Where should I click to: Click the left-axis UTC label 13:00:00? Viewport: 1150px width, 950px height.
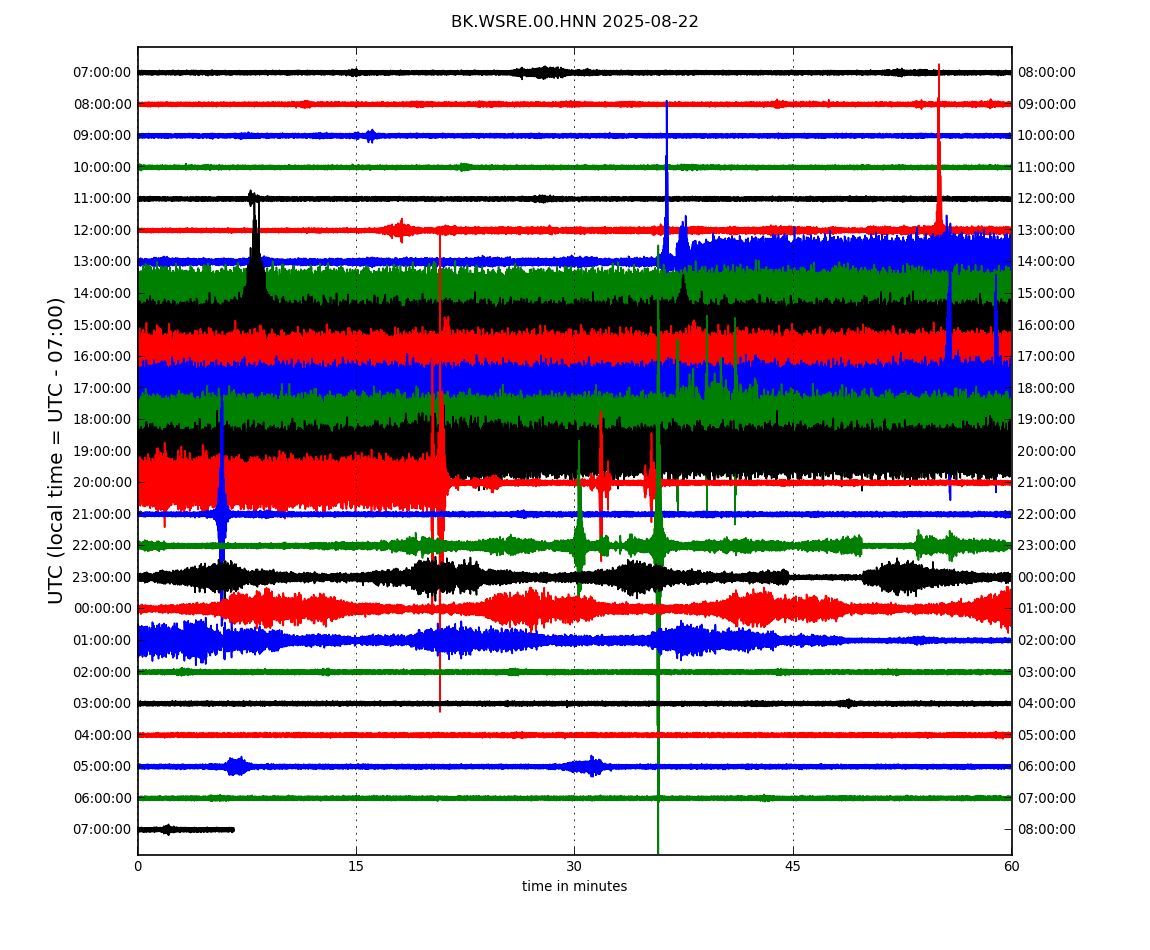coord(102,262)
